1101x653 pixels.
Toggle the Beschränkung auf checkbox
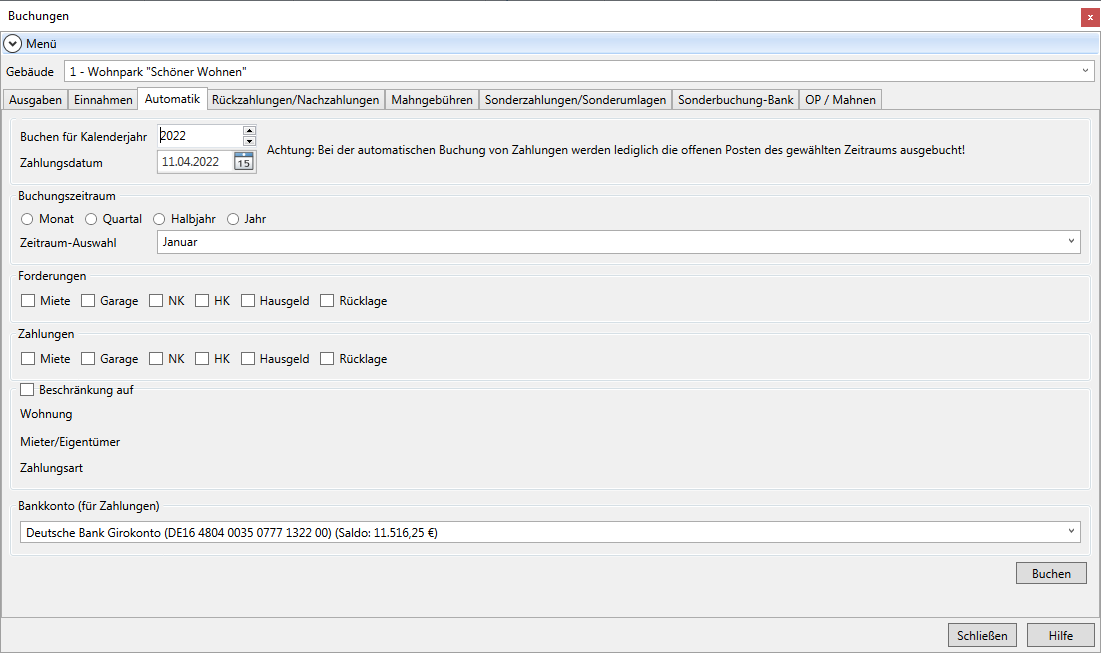[27, 390]
